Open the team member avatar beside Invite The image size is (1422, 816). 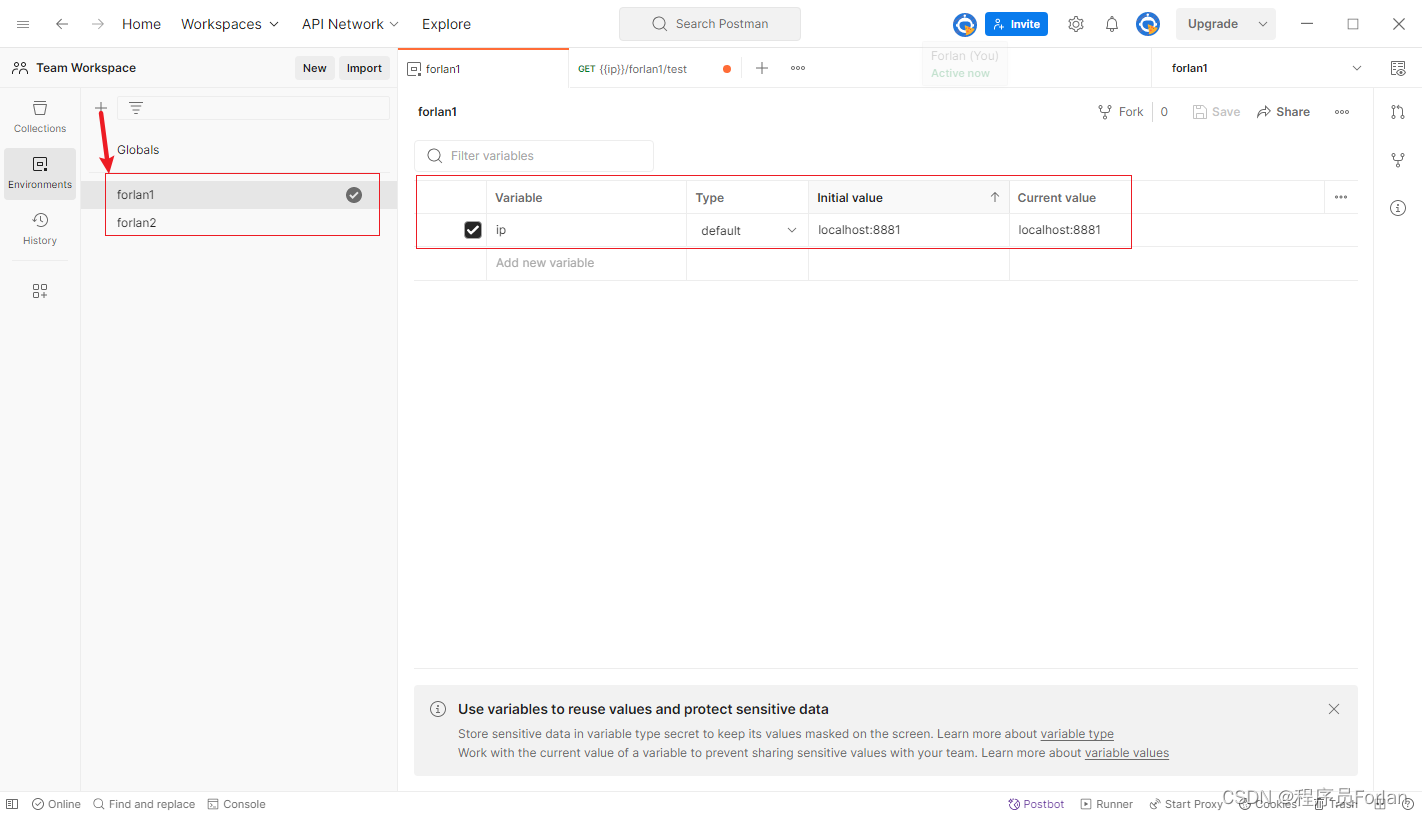964,24
